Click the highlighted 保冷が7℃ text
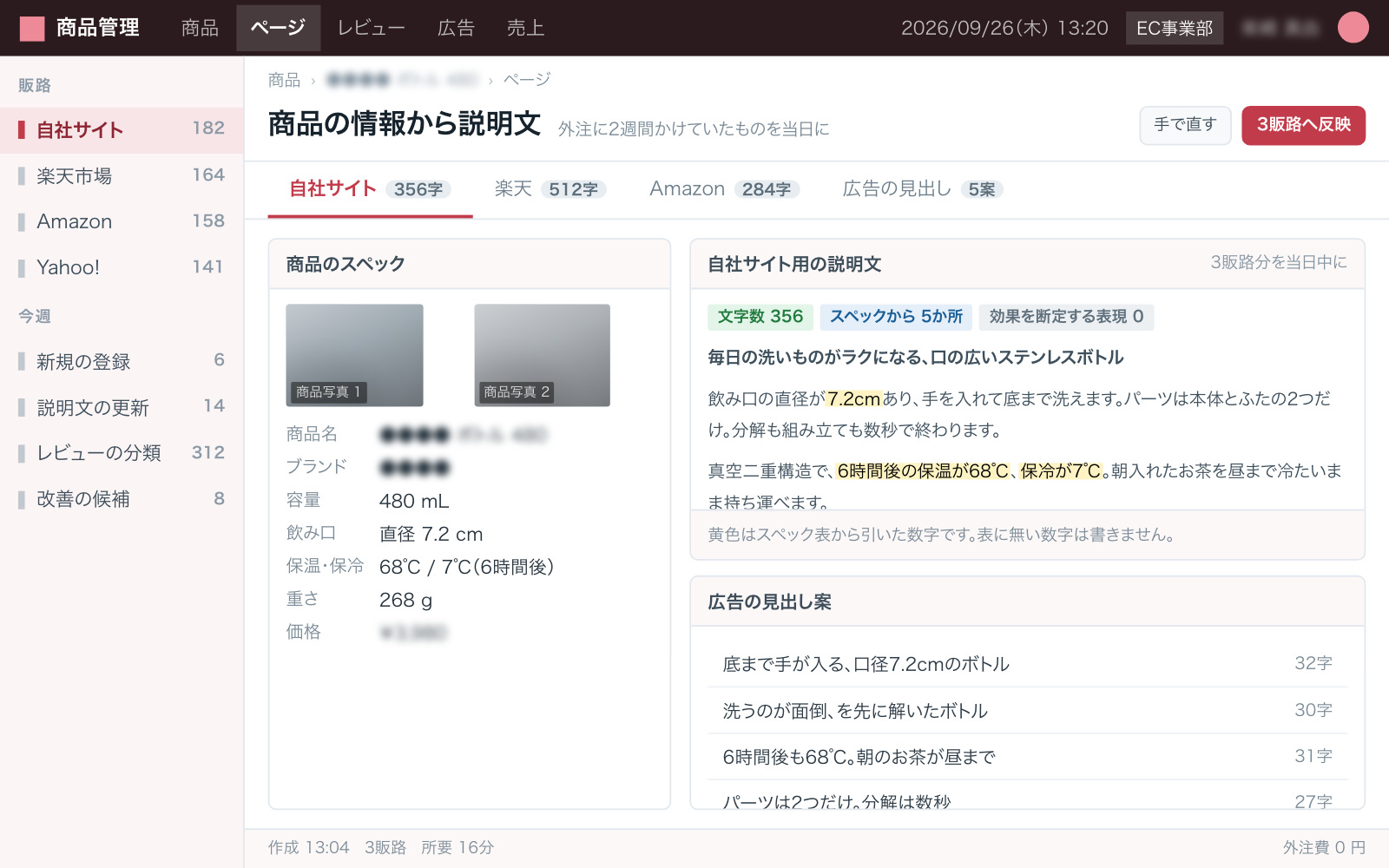The image size is (1389, 868). click(x=1060, y=471)
